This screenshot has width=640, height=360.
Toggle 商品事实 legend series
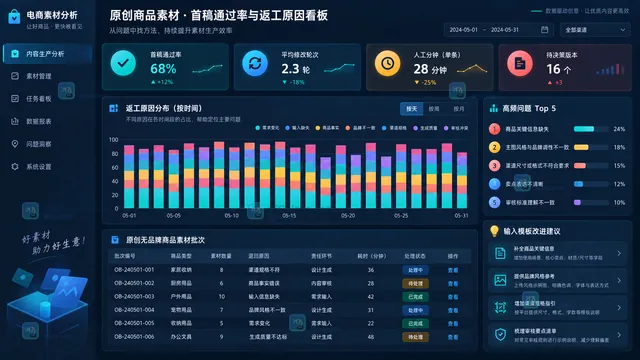pos(327,128)
